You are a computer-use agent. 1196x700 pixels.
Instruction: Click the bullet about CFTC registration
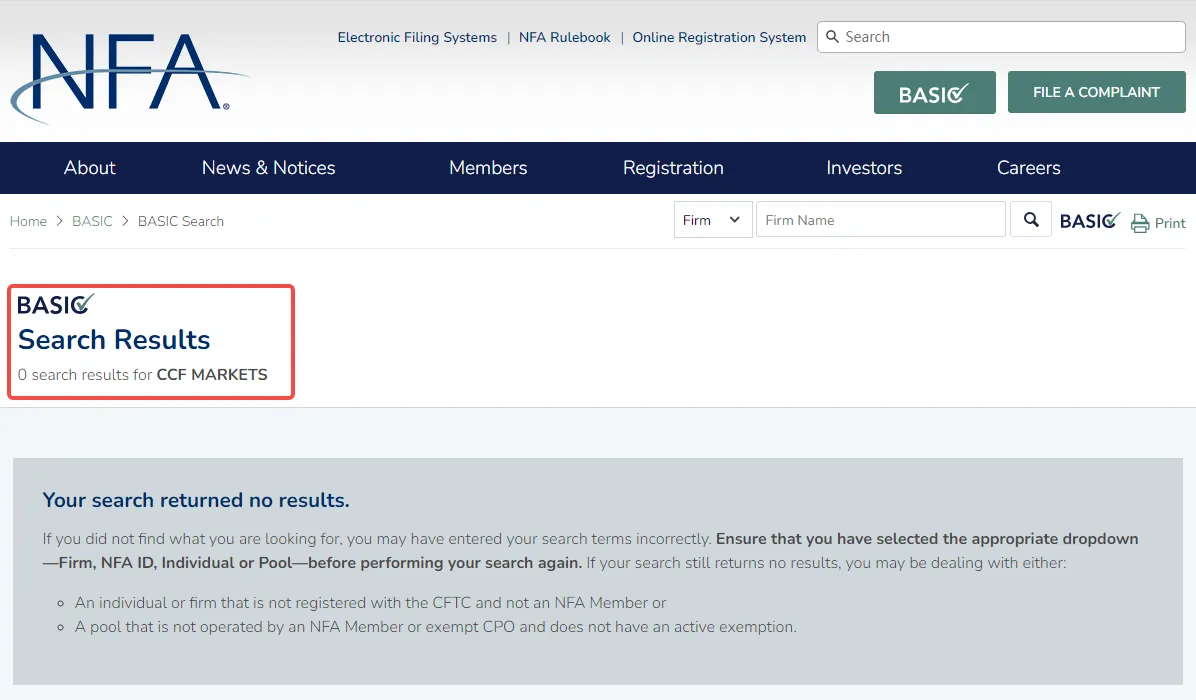click(x=370, y=602)
